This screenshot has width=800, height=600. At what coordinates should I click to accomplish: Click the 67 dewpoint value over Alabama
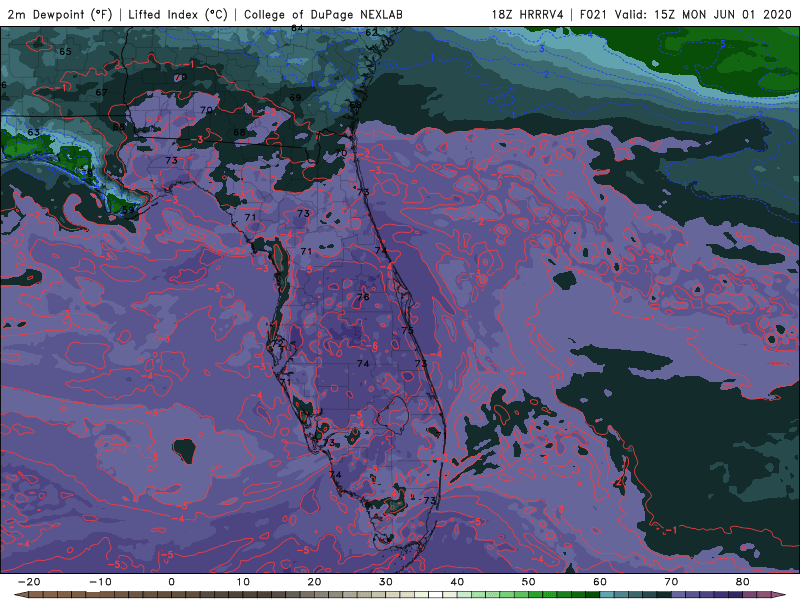click(101, 92)
